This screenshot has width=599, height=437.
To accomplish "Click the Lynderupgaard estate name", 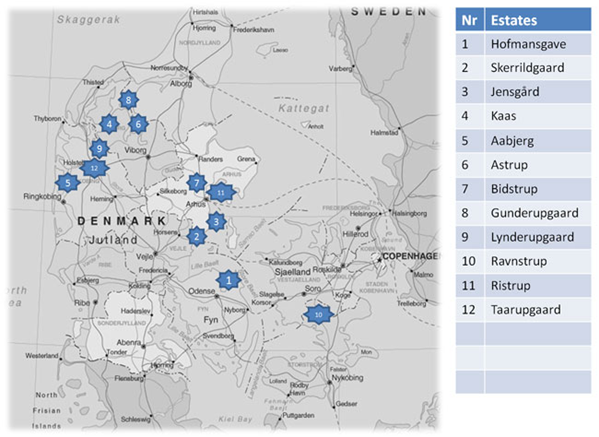I will click(x=532, y=237).
